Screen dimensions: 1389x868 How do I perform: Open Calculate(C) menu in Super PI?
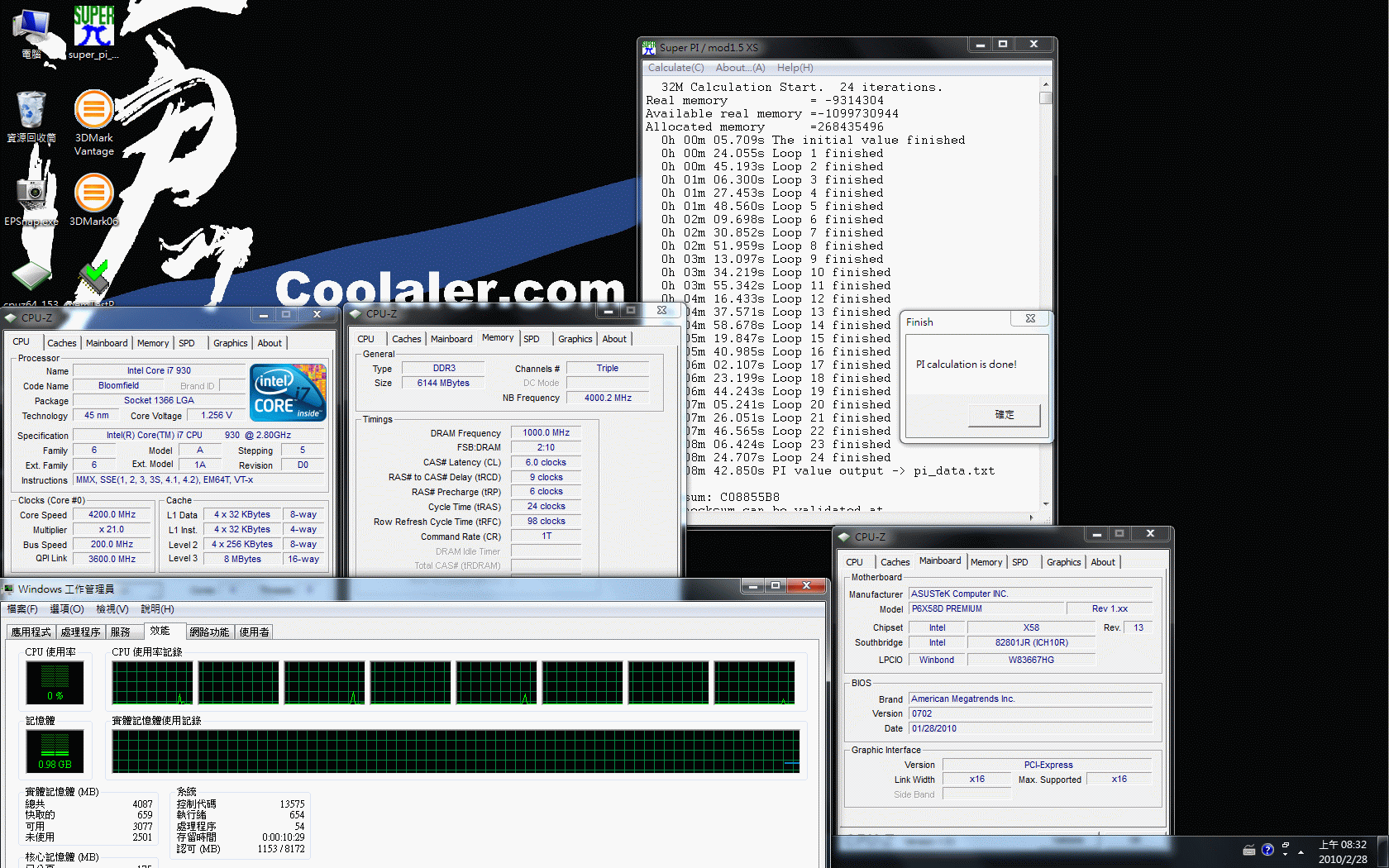pos(676,68)
